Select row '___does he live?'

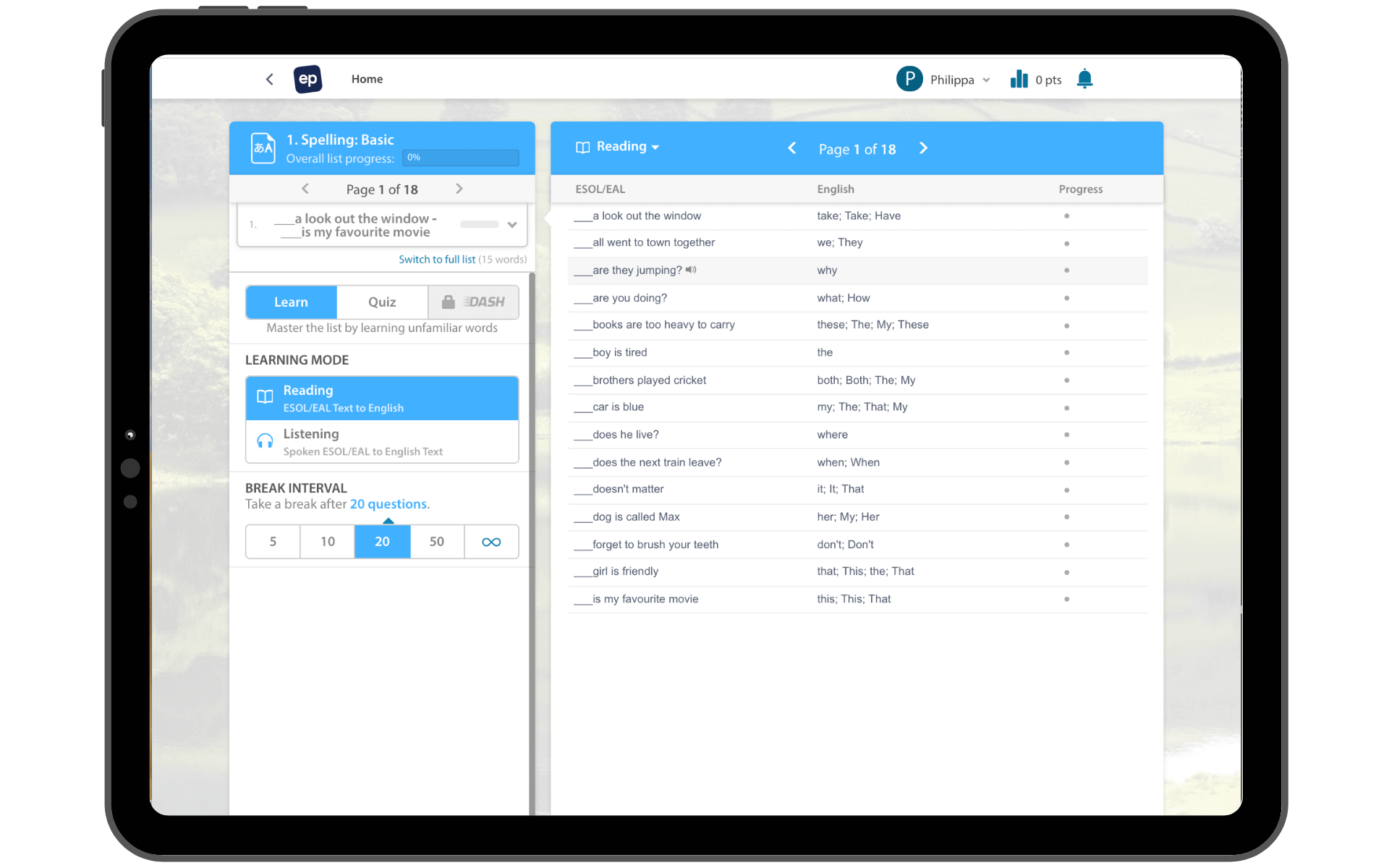(858, 435)
